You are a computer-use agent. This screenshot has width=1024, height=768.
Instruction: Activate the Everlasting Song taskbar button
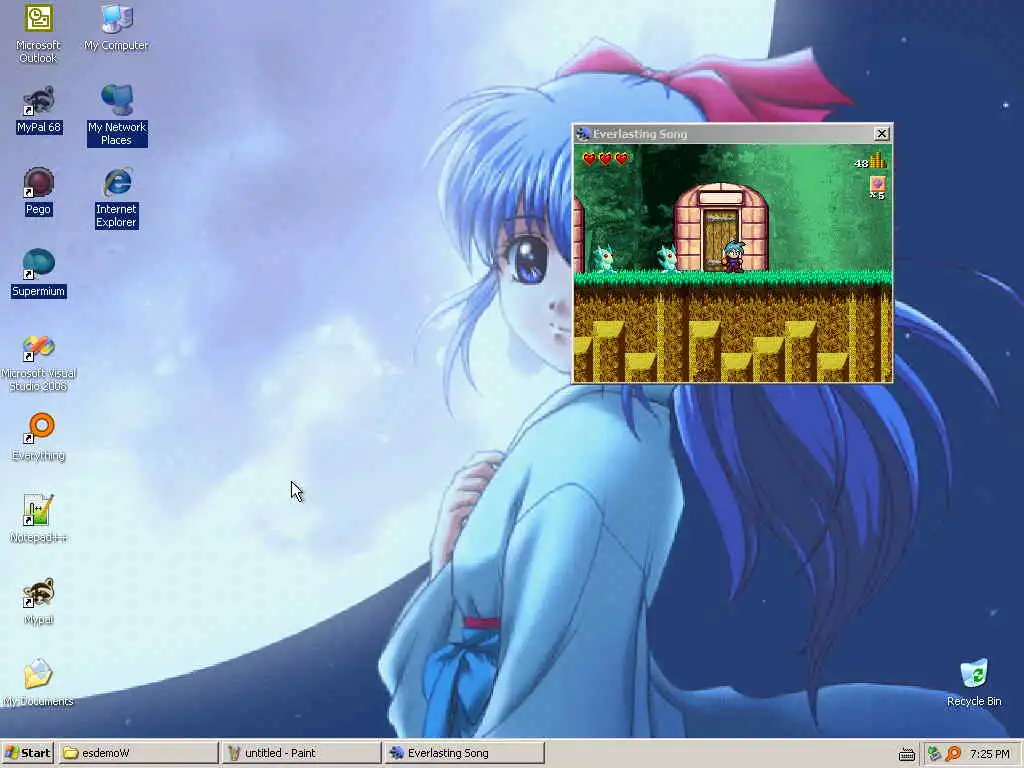click(x=464, y=753)
